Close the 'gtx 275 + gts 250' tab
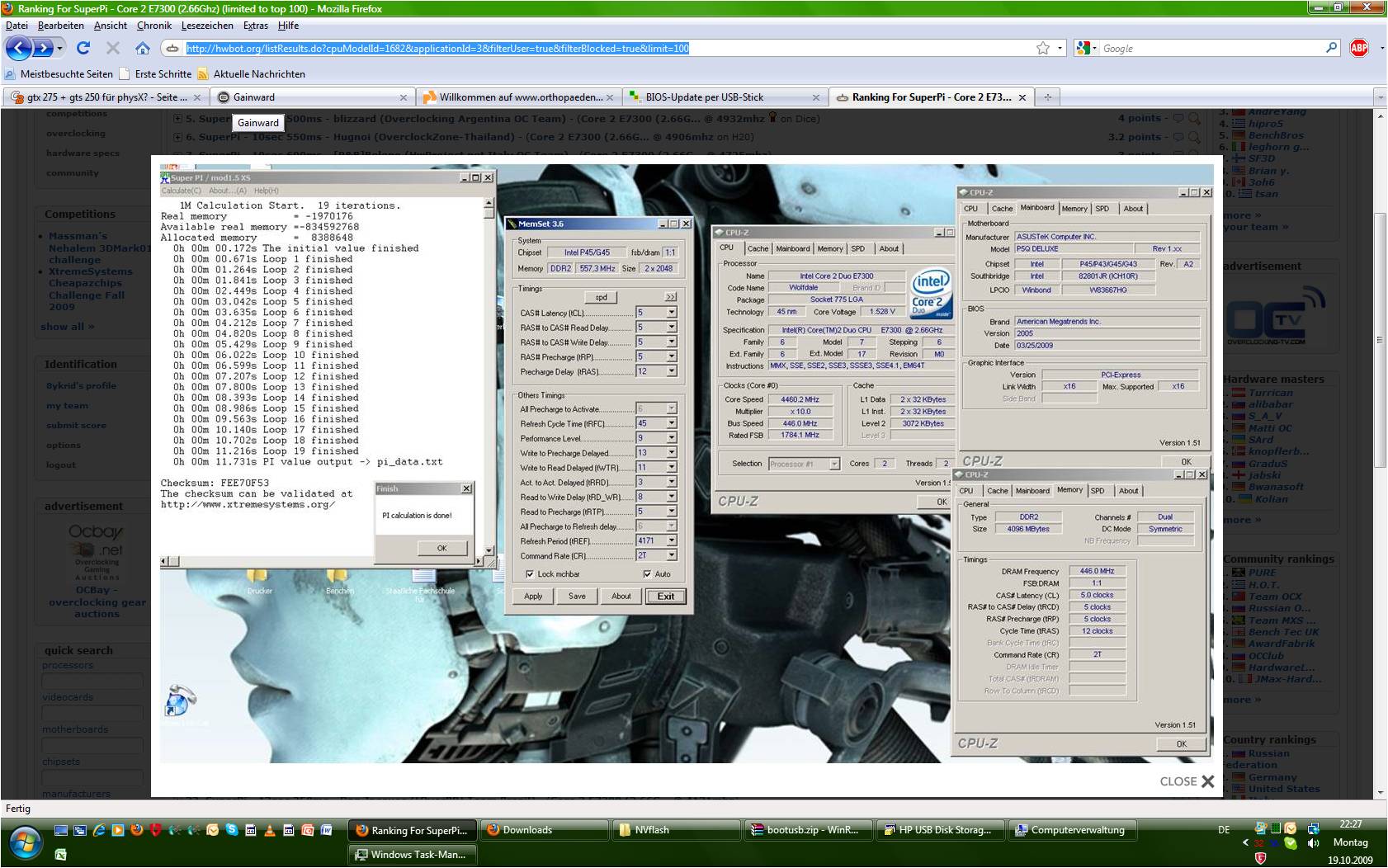 point(197,97)
